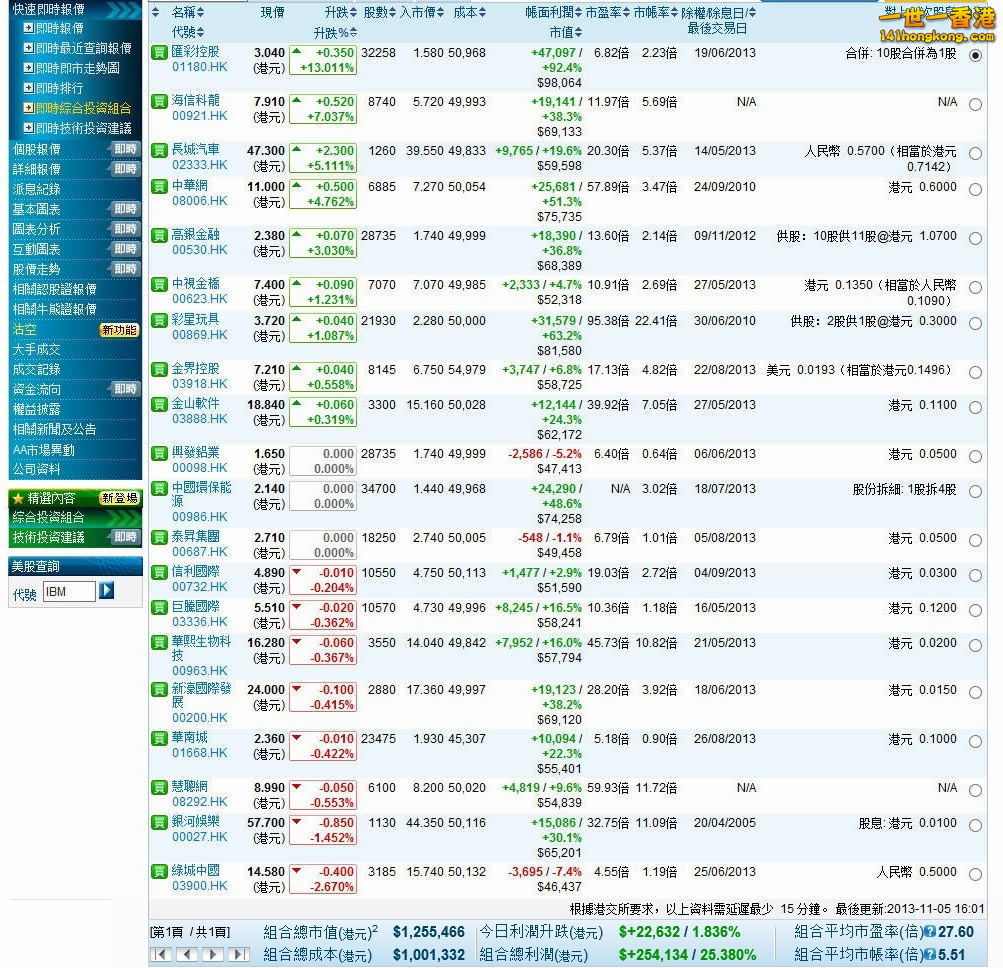Click the buy icon for 慧聰網
This screenshot has width=1003, height=968.
[x=159, y=788]
